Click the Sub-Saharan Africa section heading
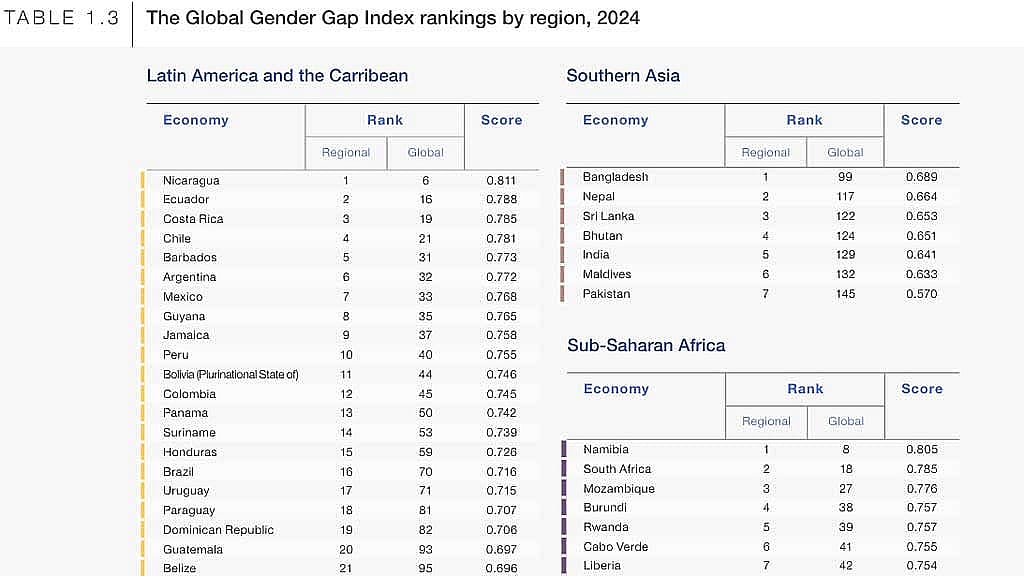 coord(646,345)
